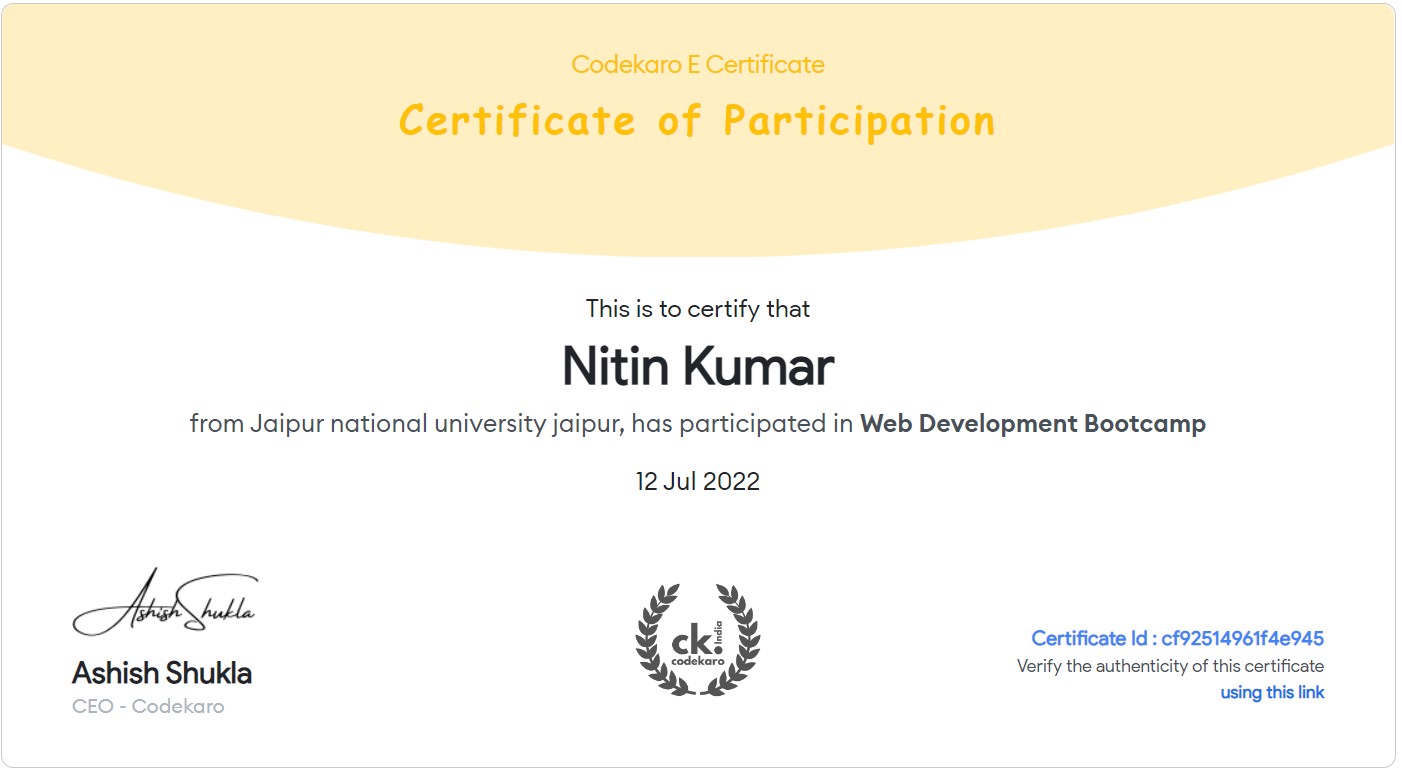The width and height of the screenshot is (1402, 773).
Task: Click the date 12 Jul 2022
Action: pyautogui.click(x=698, y=481)
